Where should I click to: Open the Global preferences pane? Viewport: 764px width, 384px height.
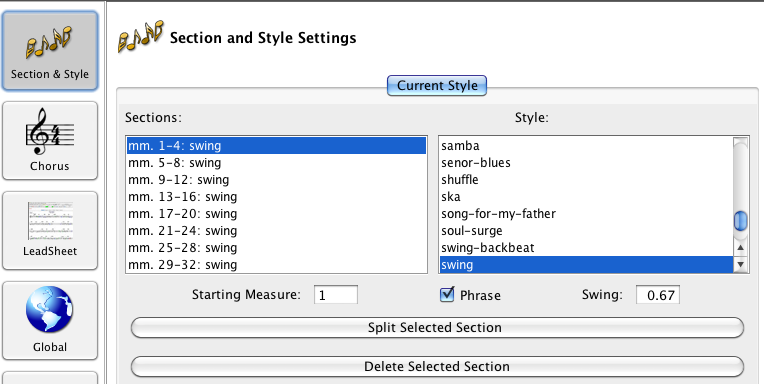pyautogui.click(x=50, y=321)
